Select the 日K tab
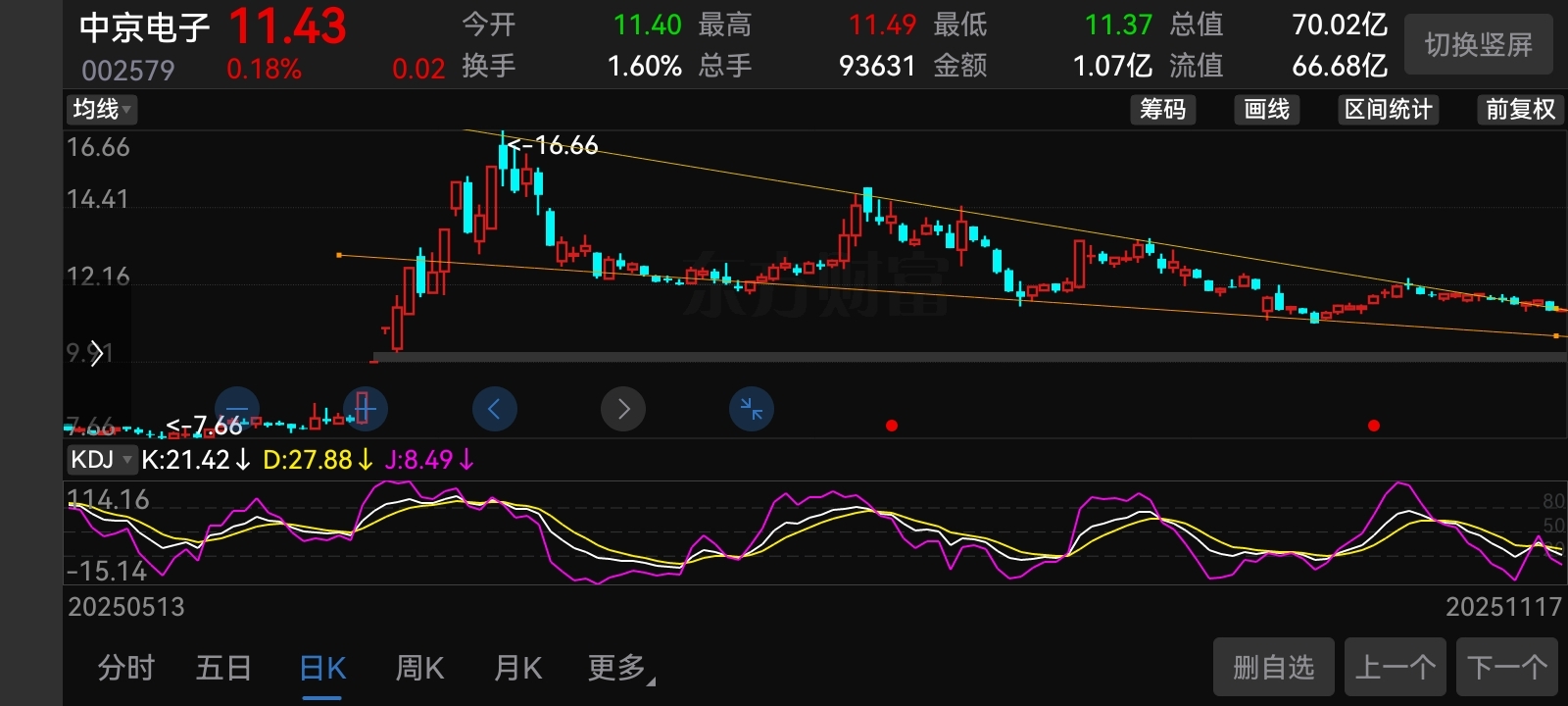The image size is (1568, 706). (322, 669)
